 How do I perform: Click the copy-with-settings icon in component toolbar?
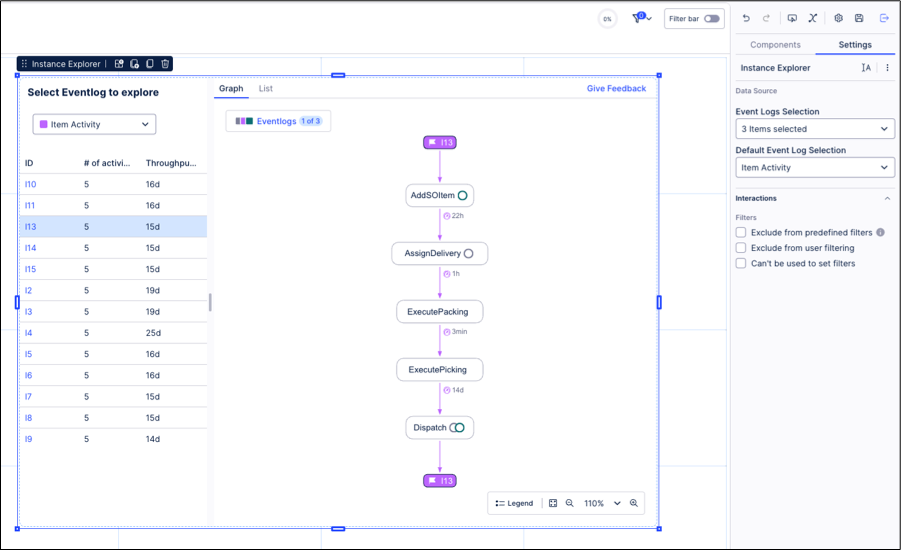pos(134,64)
